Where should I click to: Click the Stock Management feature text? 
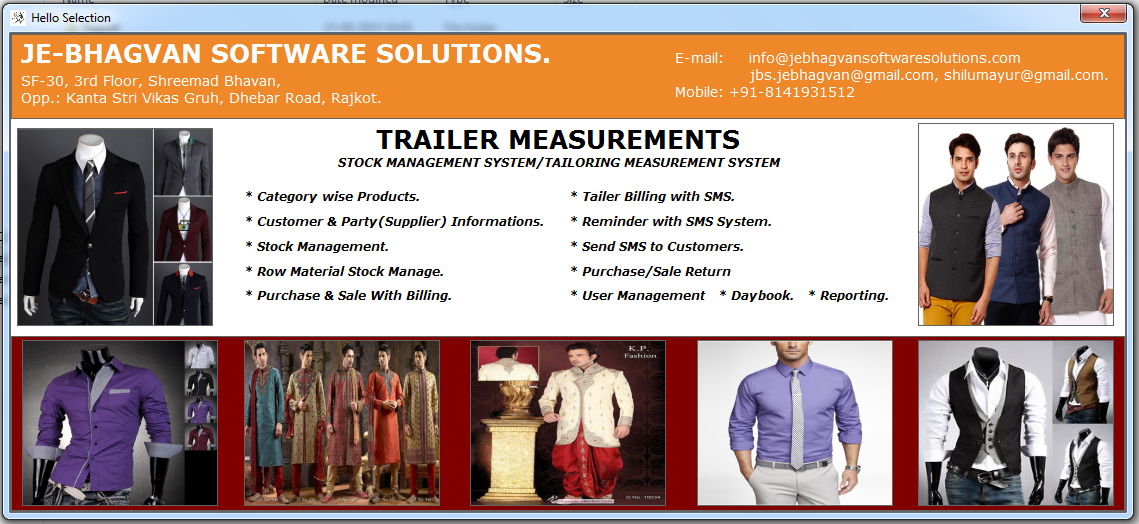317,246
